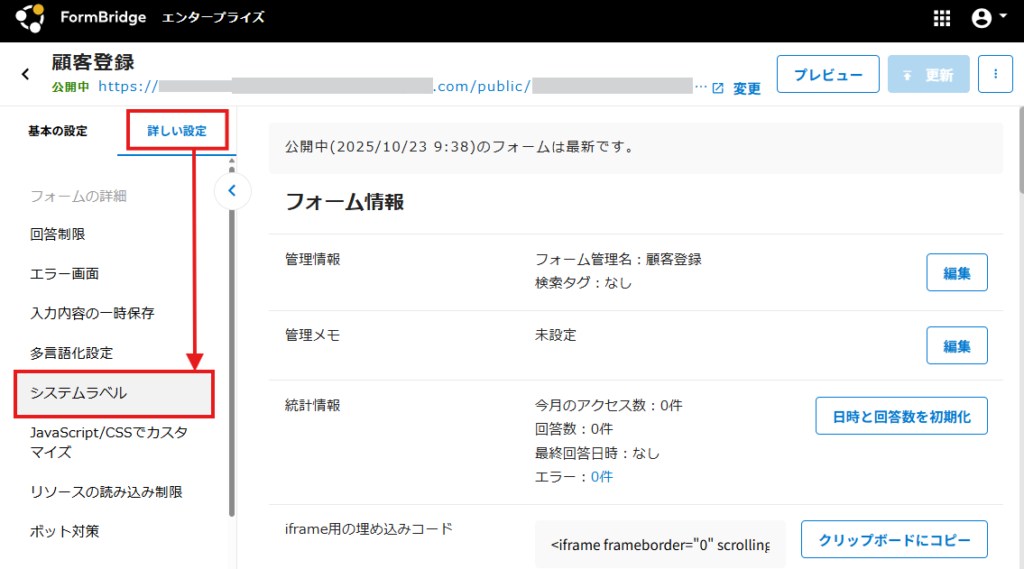The height and width of the screenshot is (569, 1024).
Task: Open the user account menu
Action: coord(988,18)
